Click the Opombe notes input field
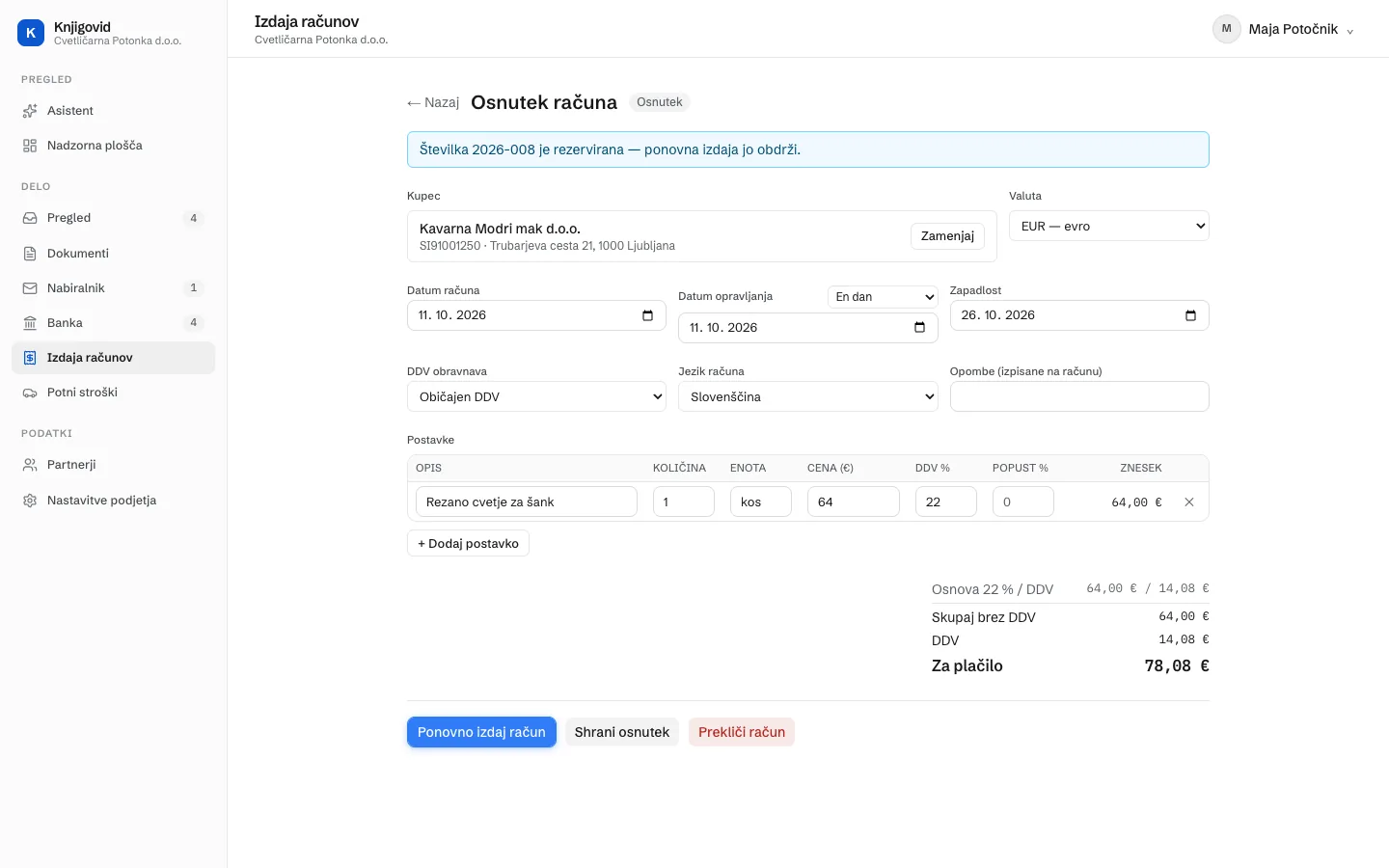 [x=1079, y=396]
